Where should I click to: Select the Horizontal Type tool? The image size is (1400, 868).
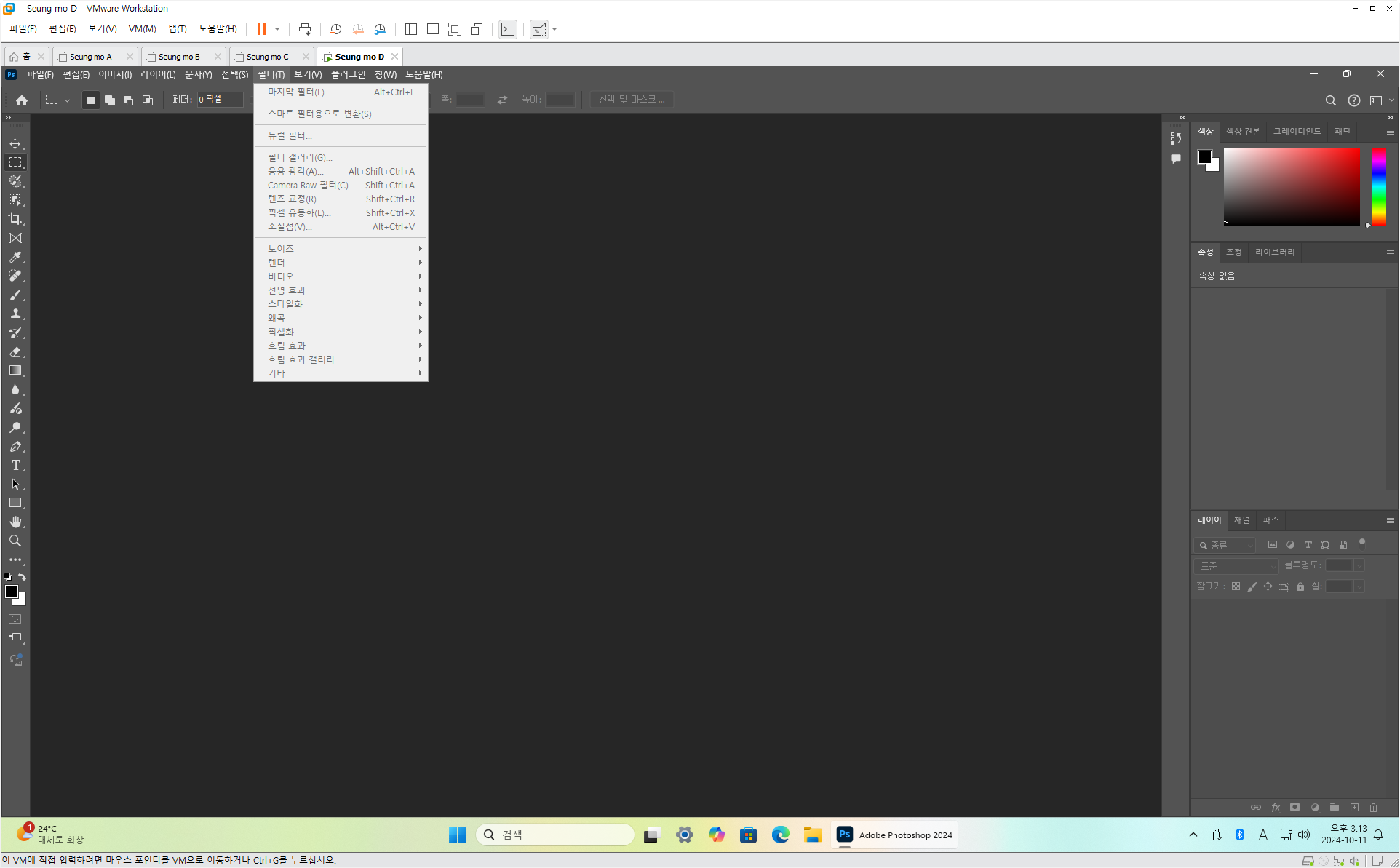(15, 465)
